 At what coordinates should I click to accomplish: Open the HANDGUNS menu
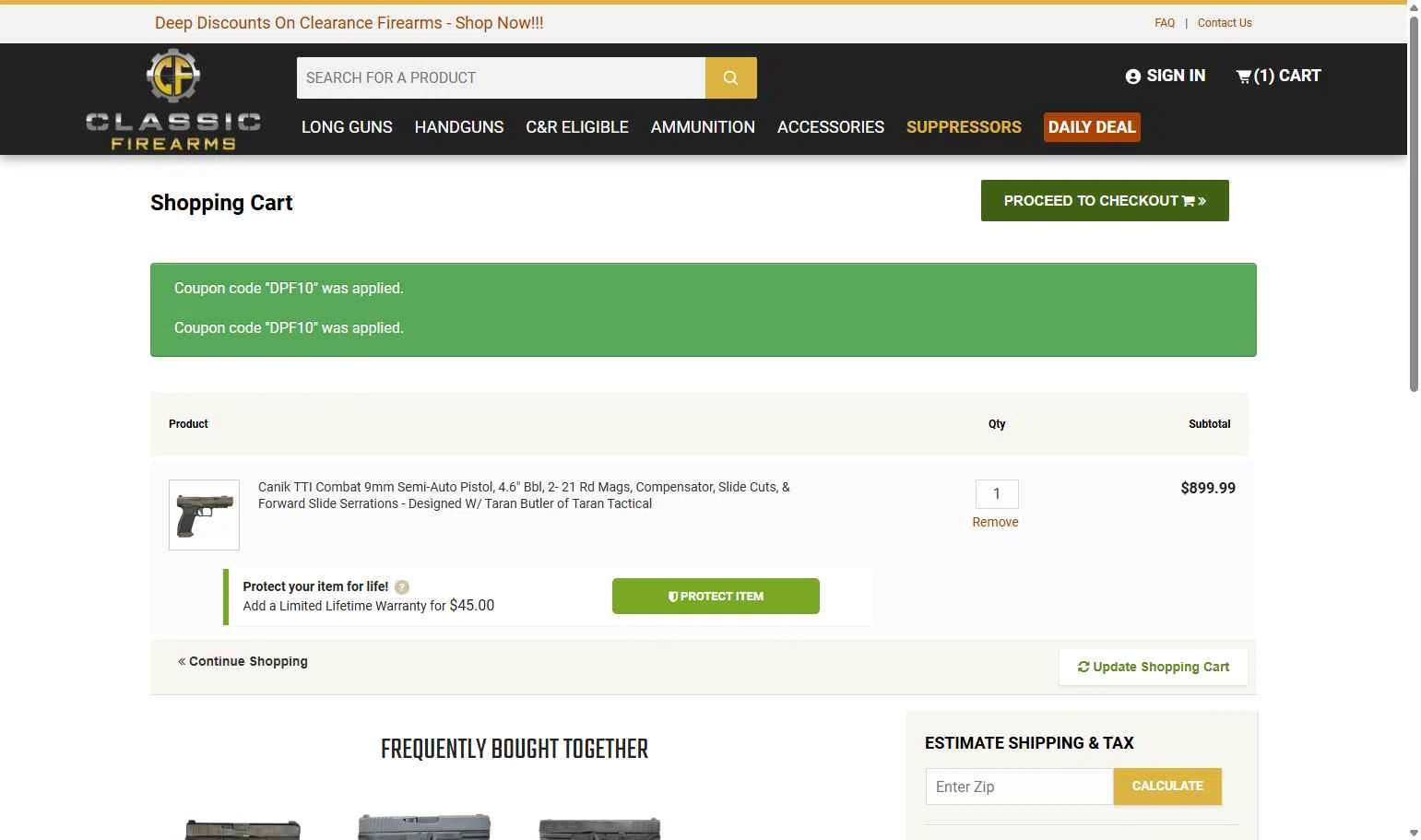coord(459,127)
